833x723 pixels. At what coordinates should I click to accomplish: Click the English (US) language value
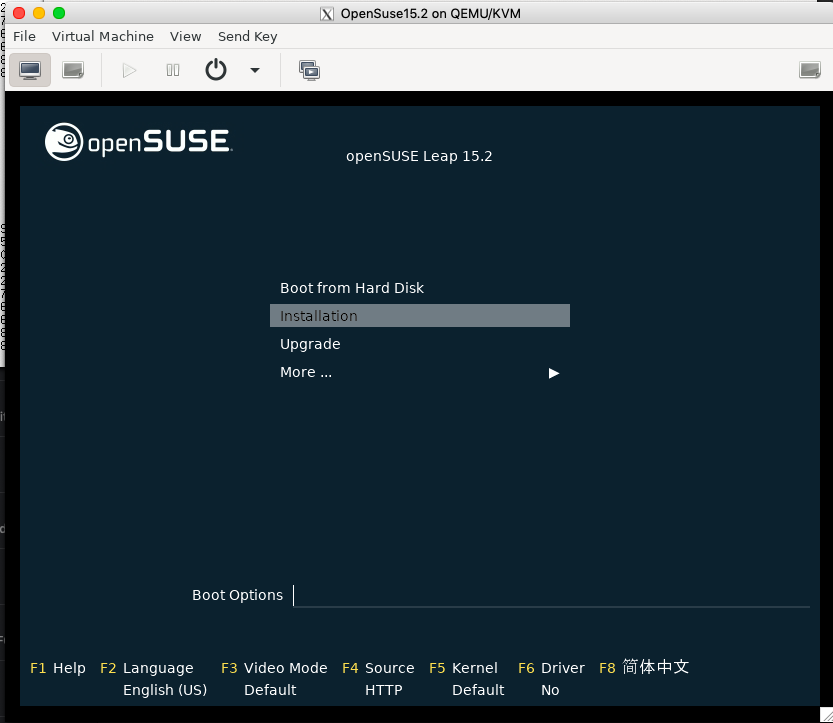point(165,690)
